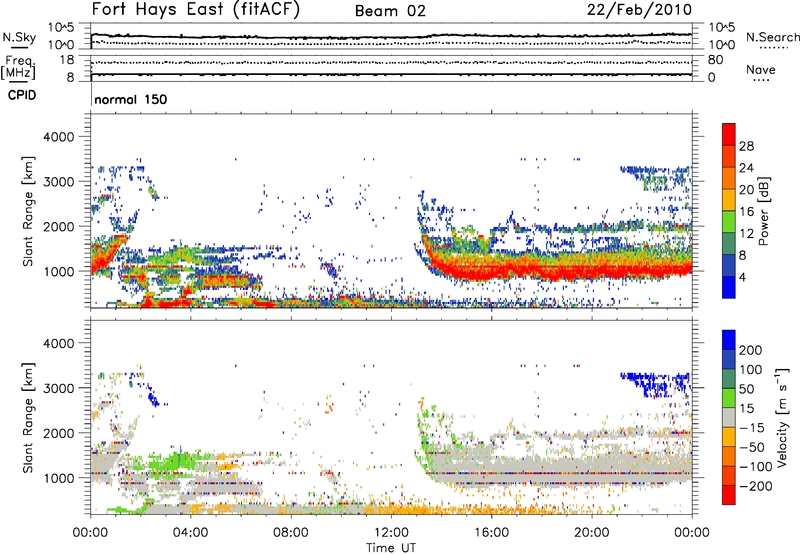Click the 'CPID' label
Screen dimensions: 800x554
click(22, 95)
